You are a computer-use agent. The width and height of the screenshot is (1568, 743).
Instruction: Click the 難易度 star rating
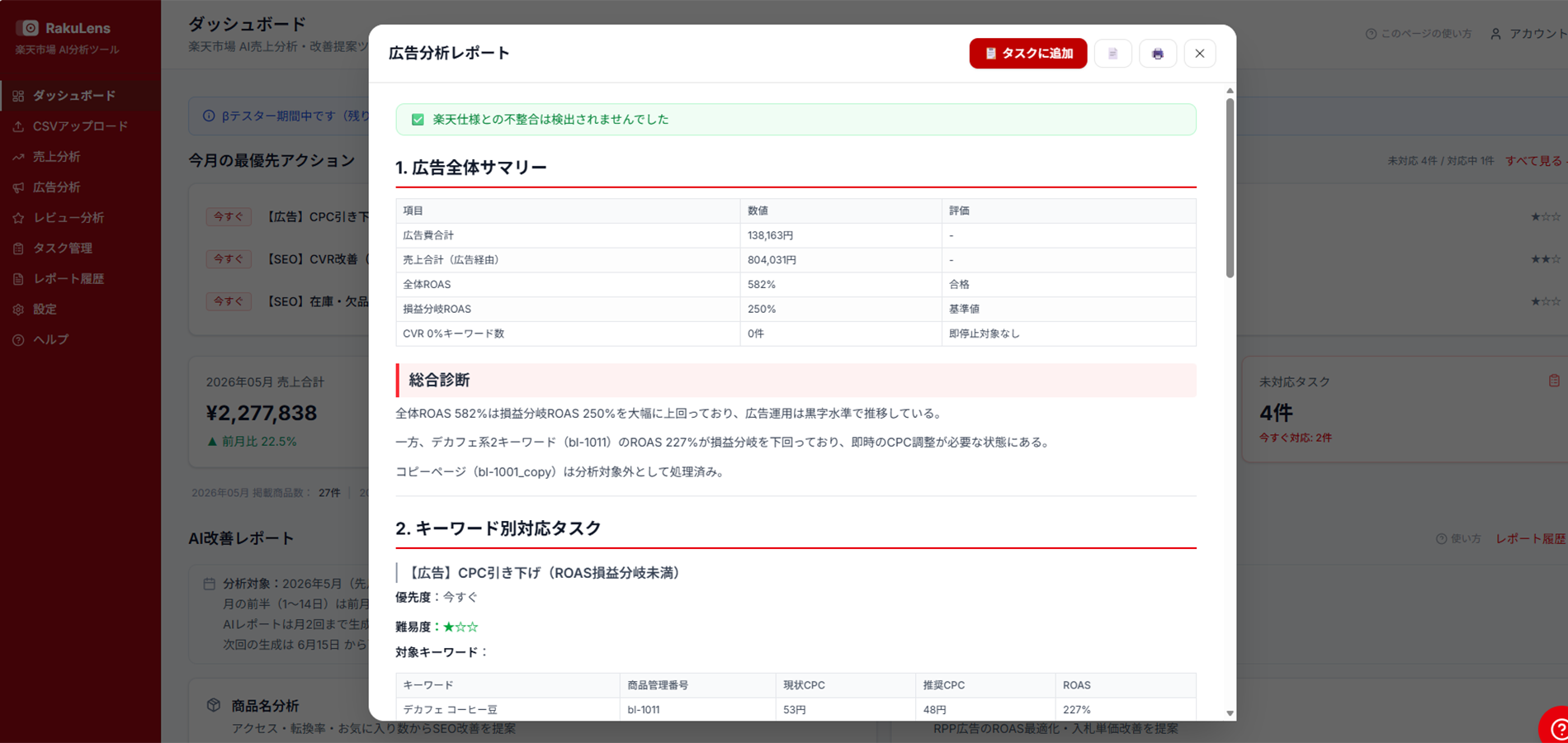460,627
